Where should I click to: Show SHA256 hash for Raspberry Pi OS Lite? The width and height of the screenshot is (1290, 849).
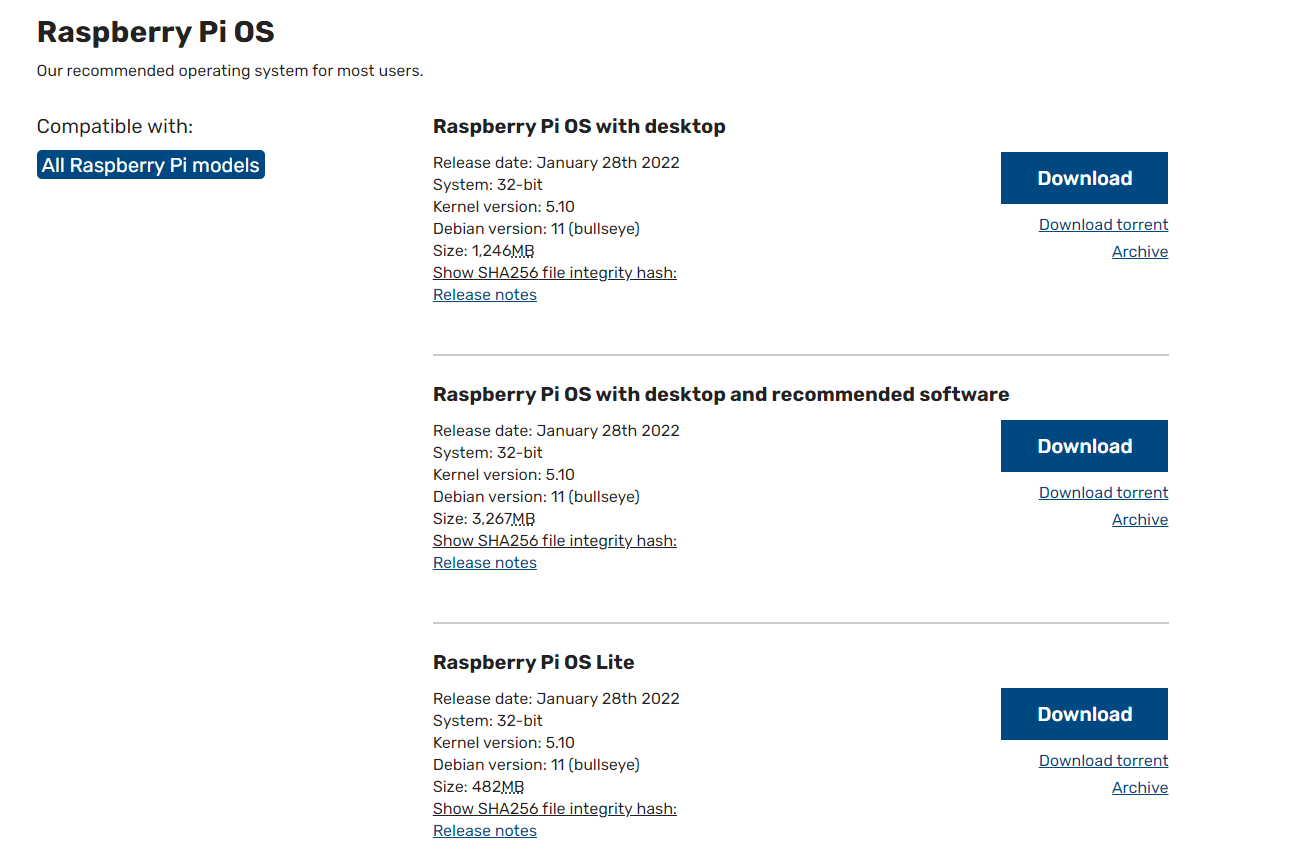[x=555, y=809]
